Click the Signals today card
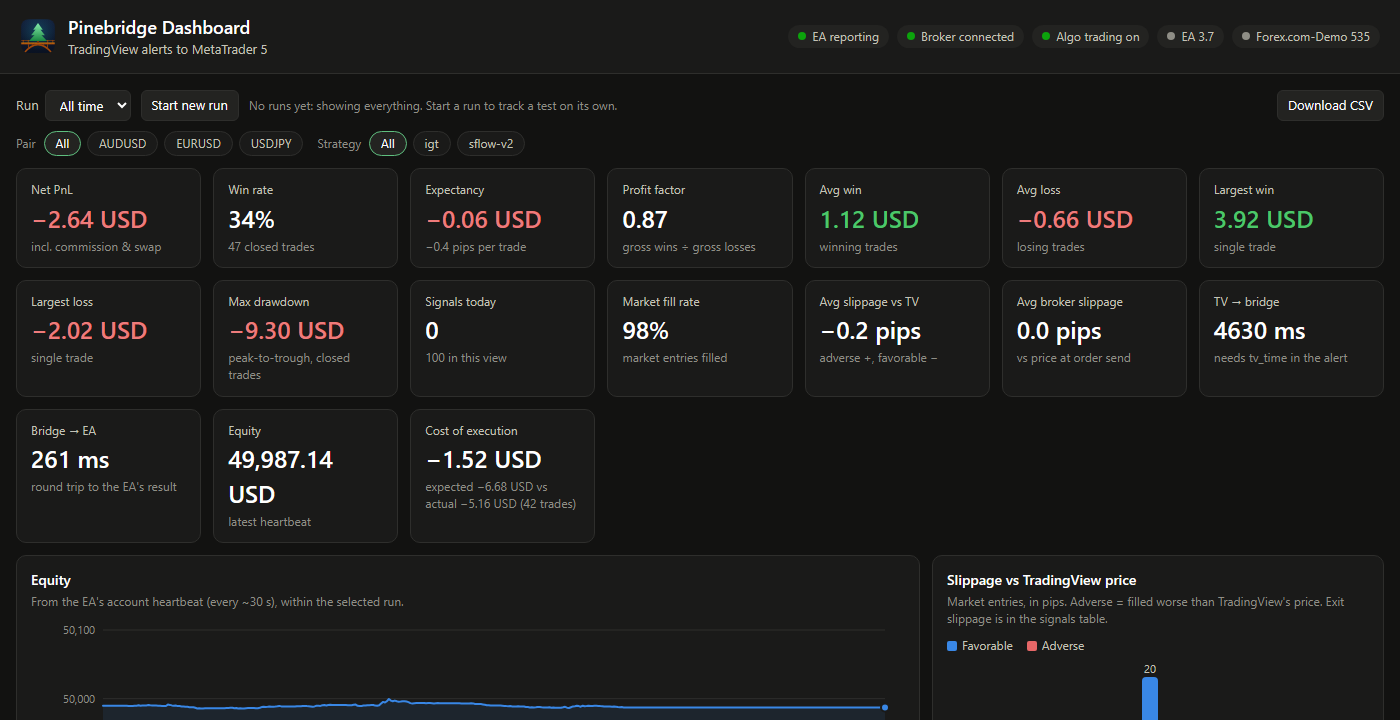The height and width of the screenshot is (720, 1400). [502, 338]
